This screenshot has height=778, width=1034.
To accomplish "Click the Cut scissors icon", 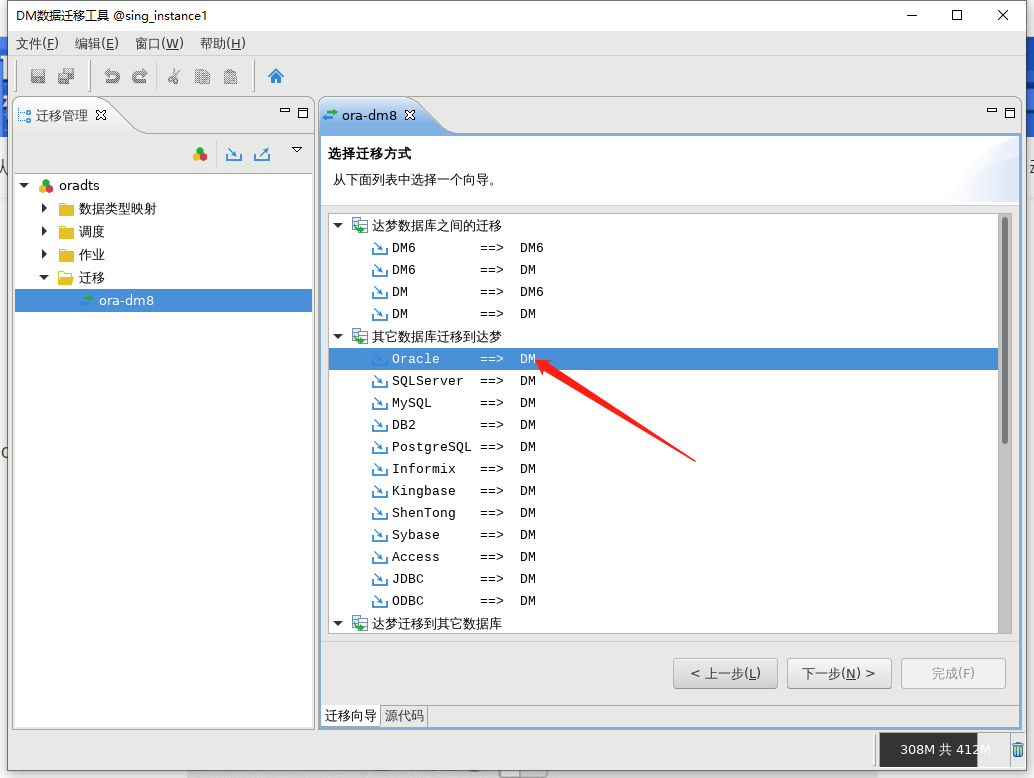I will point(174,76).
